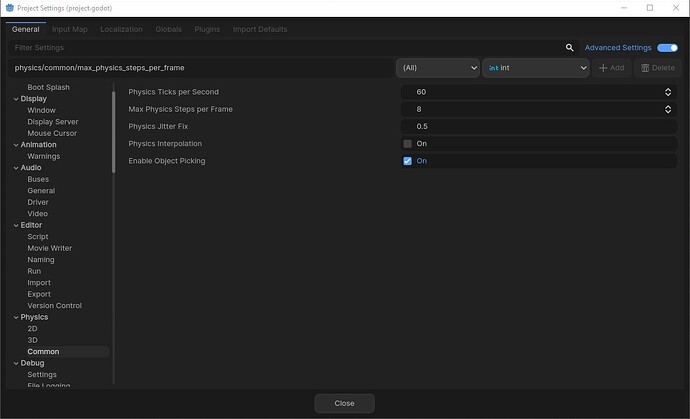
Task: Select Version Control in the tree
Action: click(x=55, y=305)
